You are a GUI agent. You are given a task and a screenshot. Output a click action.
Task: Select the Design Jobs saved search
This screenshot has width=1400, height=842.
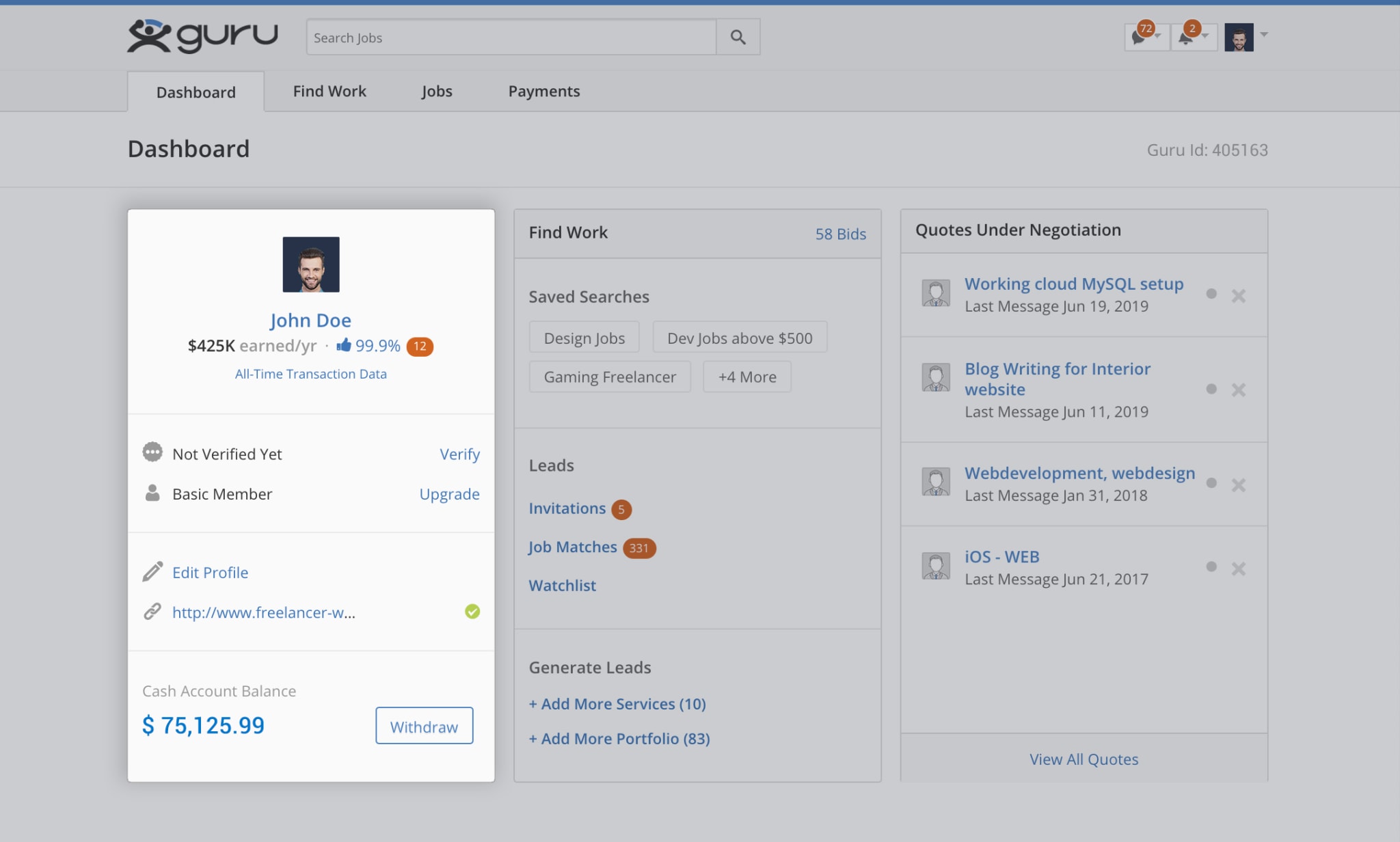584,338
